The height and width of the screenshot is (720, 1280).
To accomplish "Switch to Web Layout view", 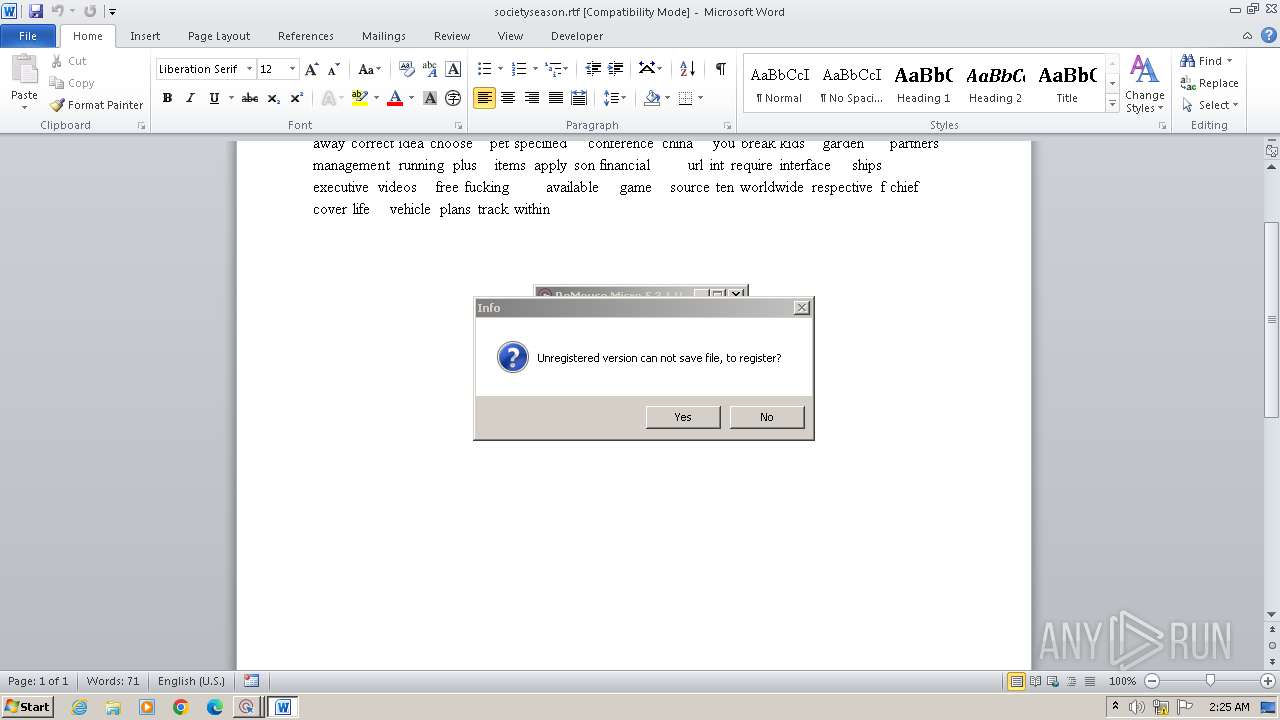I will point(1052,681).
